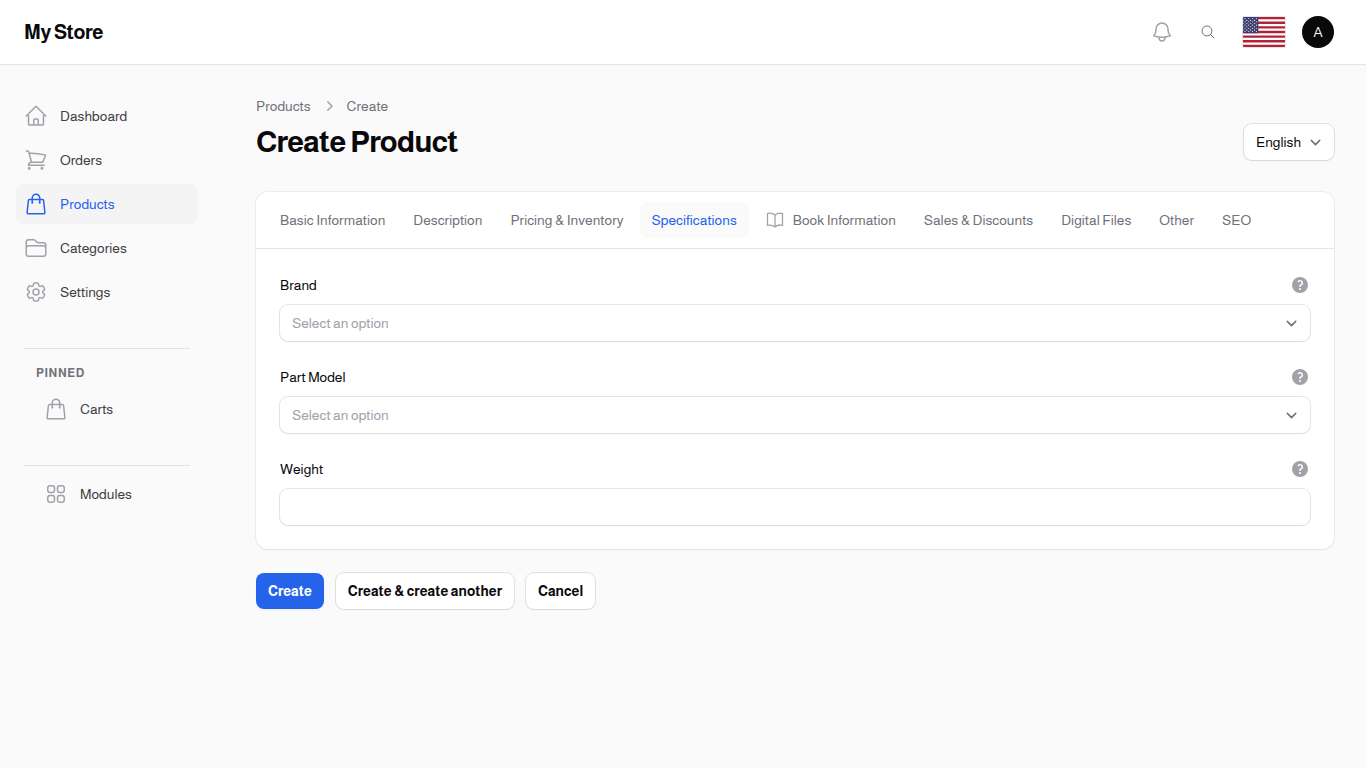The image size is (1366, 768).
Task: Click the pinned Carts icon
Action: tap(56, 408)
